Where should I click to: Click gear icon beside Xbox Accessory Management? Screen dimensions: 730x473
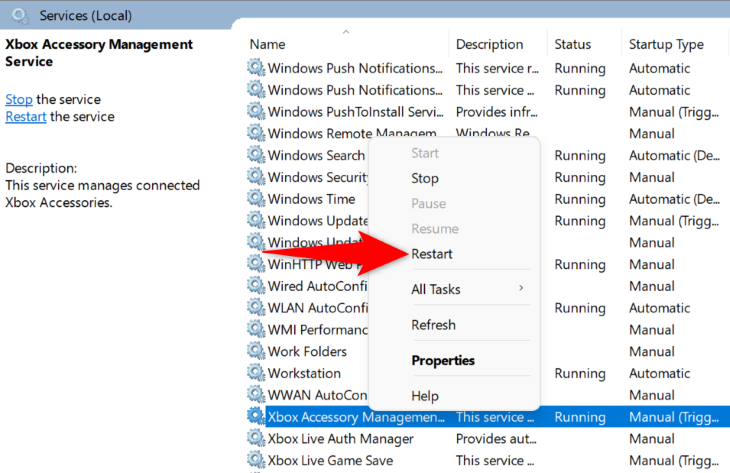coord(256,417)
